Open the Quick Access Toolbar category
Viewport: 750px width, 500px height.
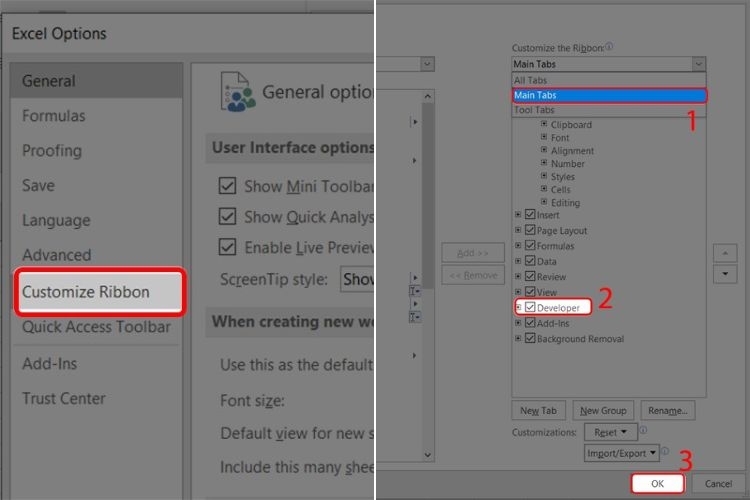click(96, 327)
